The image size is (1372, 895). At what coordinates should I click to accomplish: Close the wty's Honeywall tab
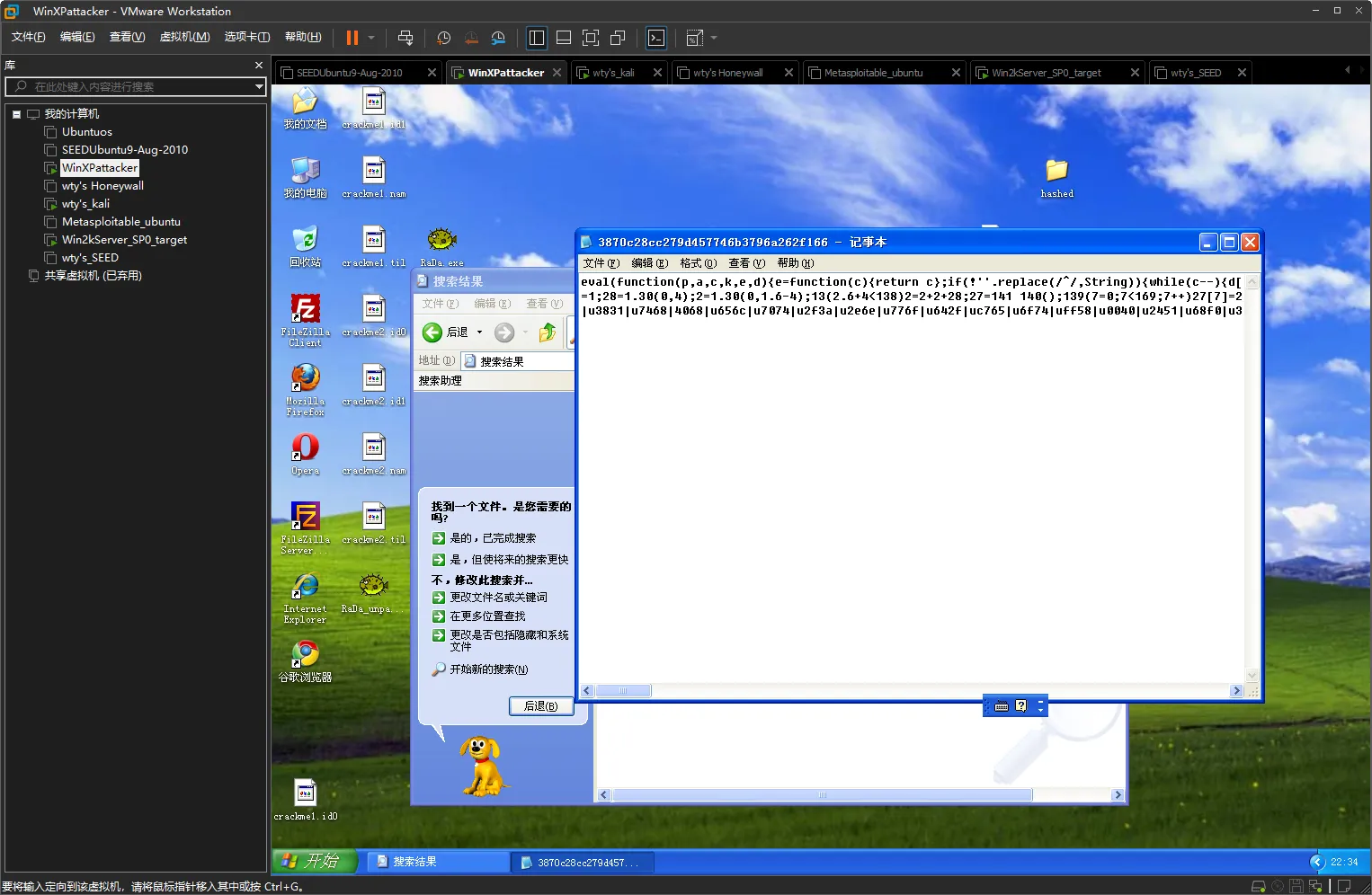click(x=788, y=73)
